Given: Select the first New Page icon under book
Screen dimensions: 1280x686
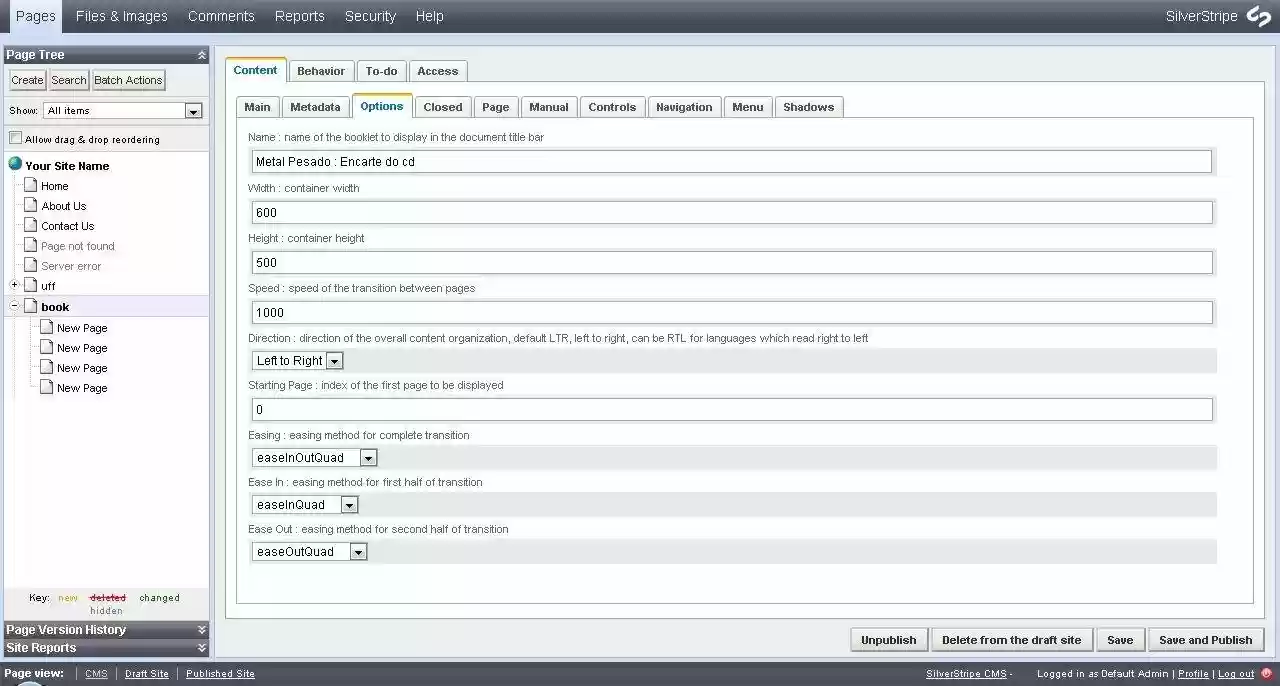Looking at the screenshot, I should point(44,327).
